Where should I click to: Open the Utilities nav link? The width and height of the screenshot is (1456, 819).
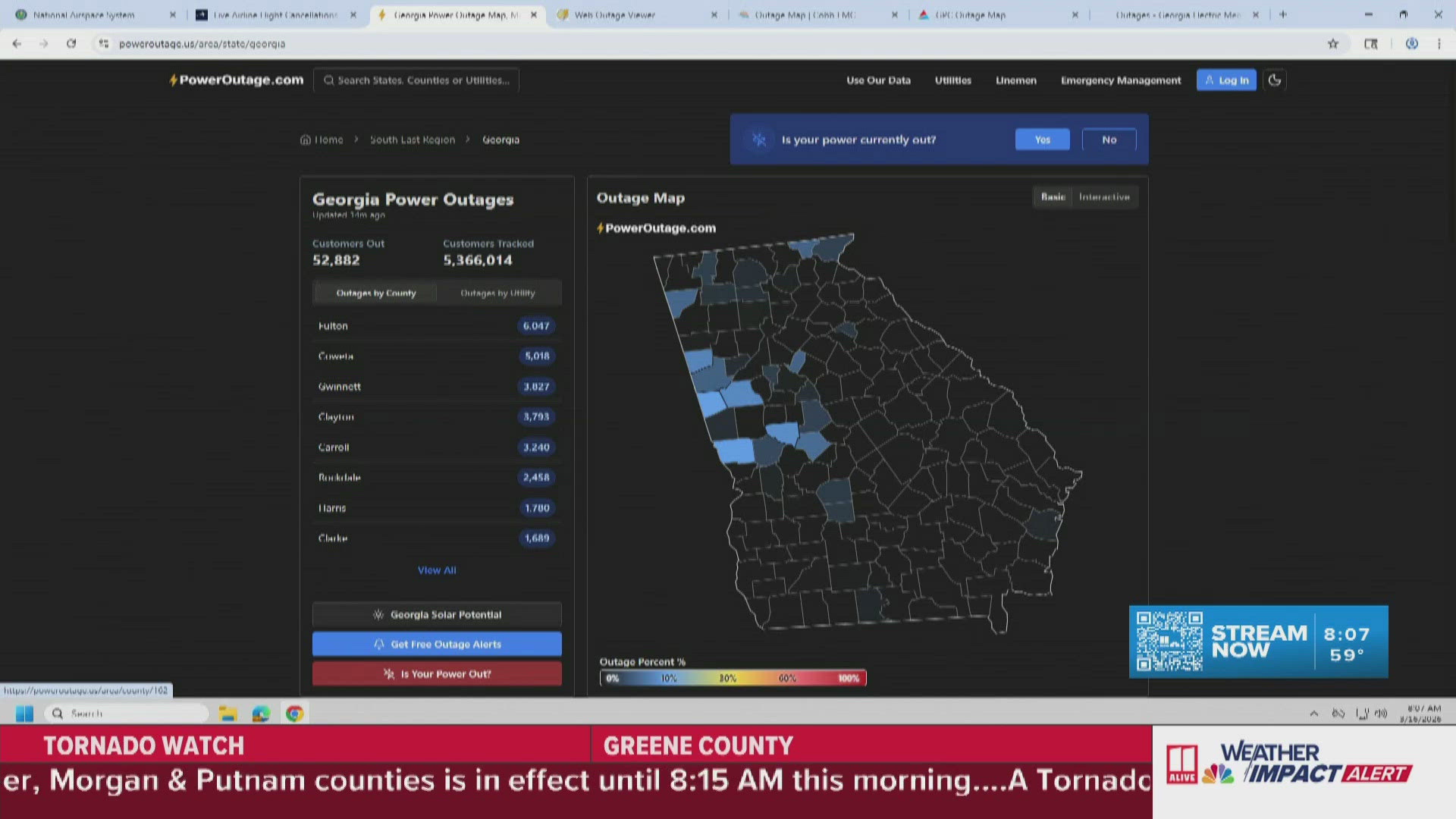click(x=953, y=80)
